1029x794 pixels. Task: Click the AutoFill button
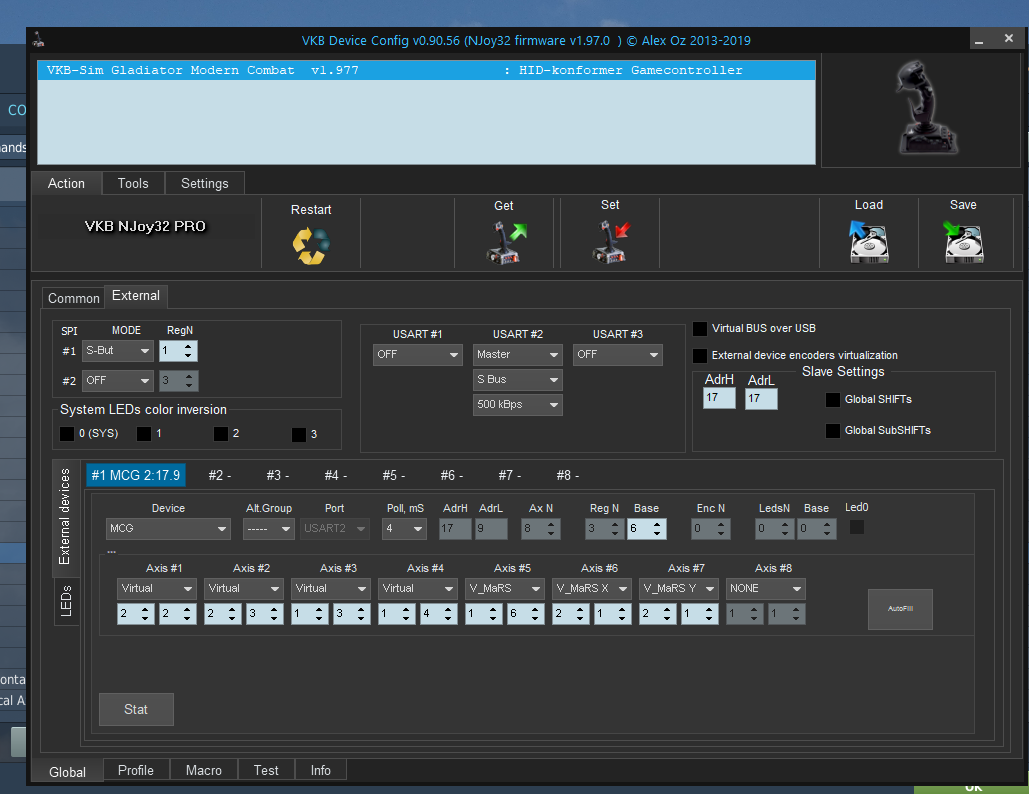pos(900,609)
